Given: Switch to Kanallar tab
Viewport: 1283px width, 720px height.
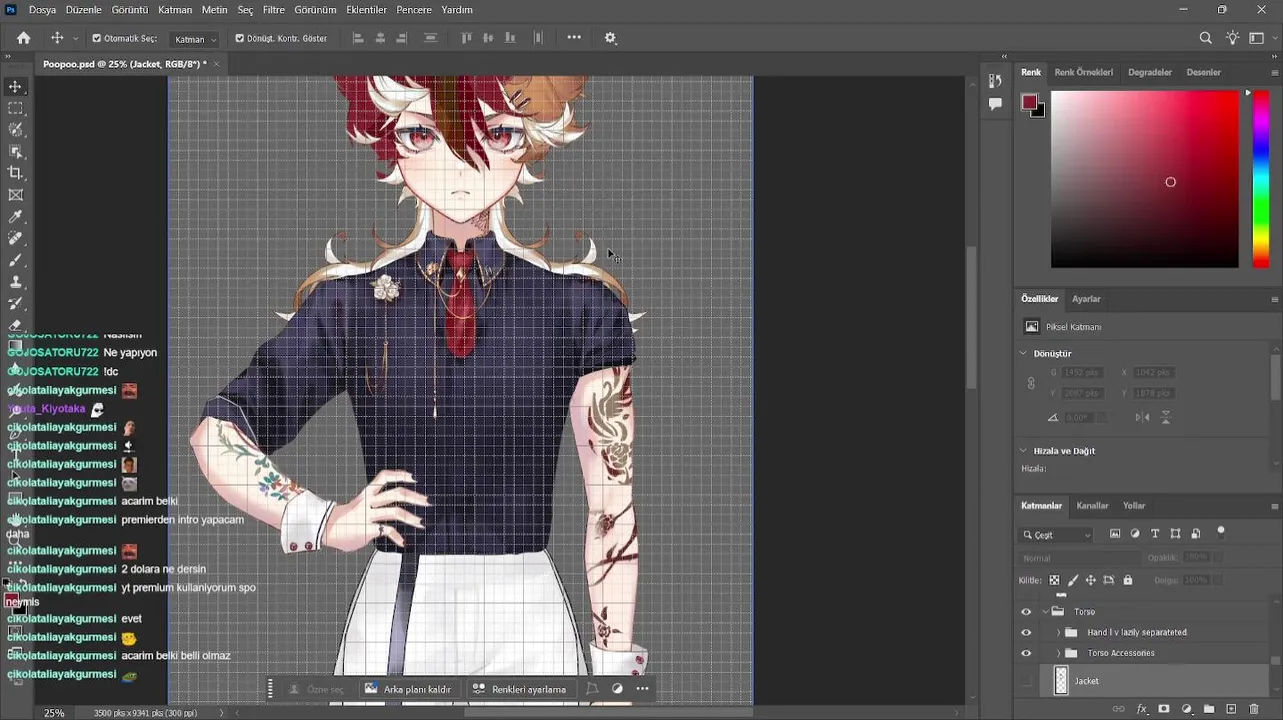Looking at the screenshot, I should click(1092, 506).
